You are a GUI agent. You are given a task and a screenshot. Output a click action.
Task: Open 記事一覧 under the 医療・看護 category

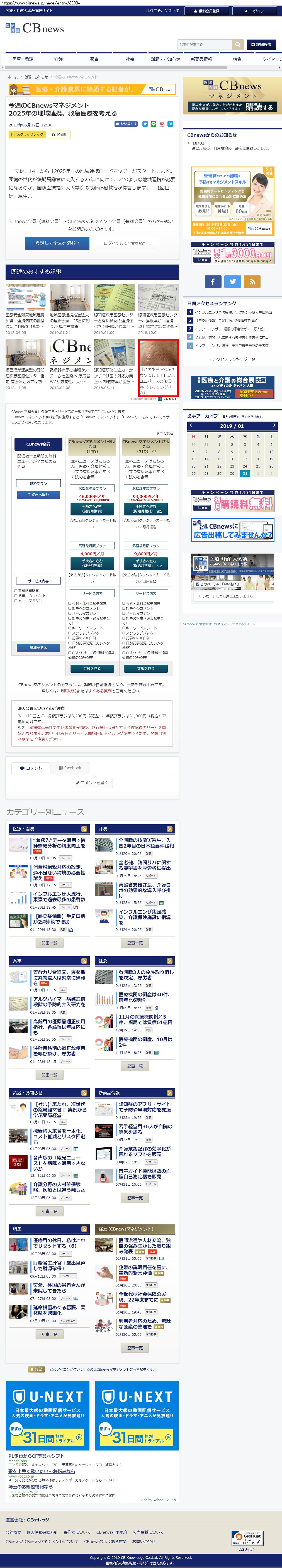(49, 943)
